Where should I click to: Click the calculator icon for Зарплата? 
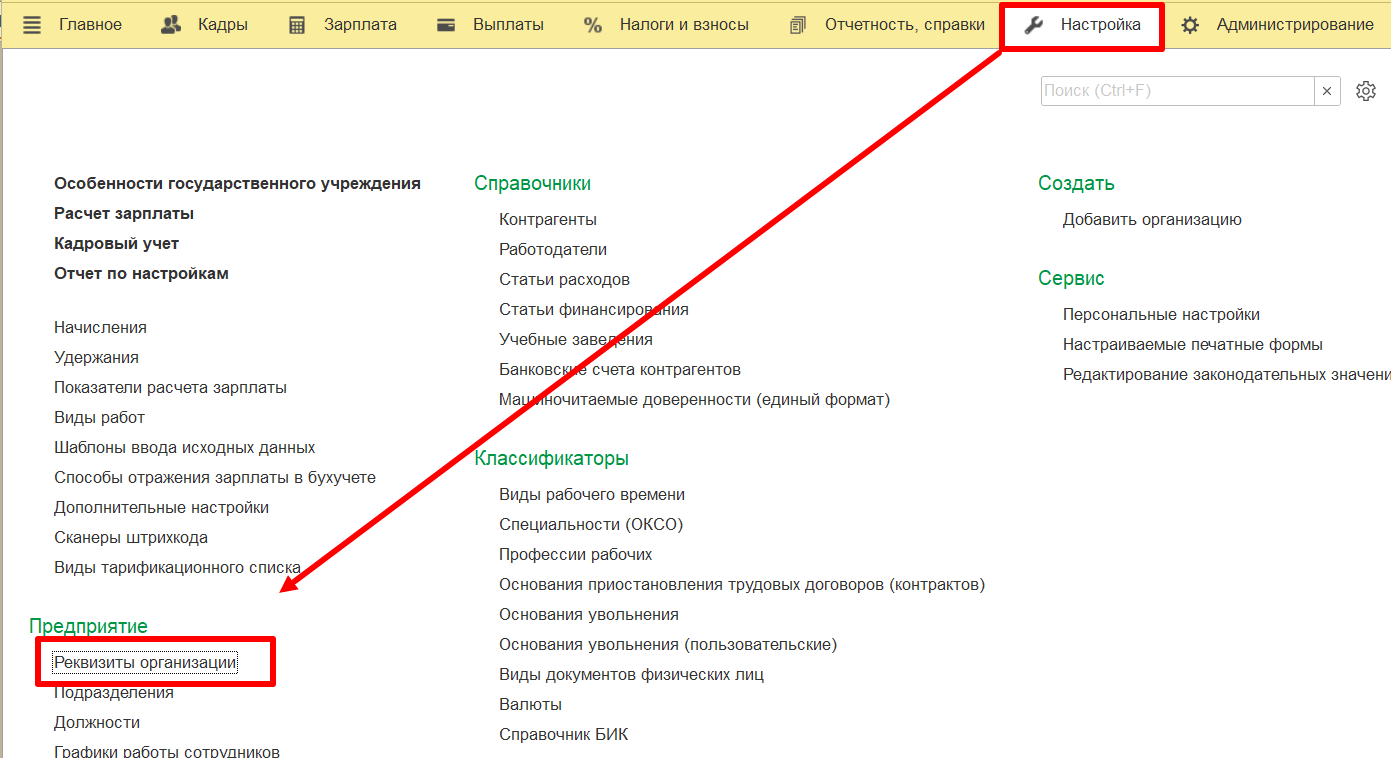(x=297, y=25)
